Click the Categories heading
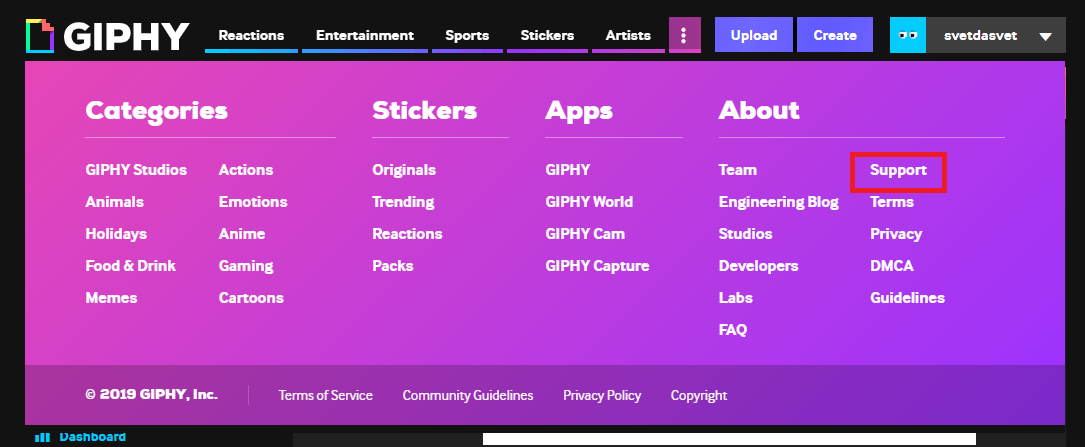The height and width of the screenshot is (447, 1085). click(156, 111)
